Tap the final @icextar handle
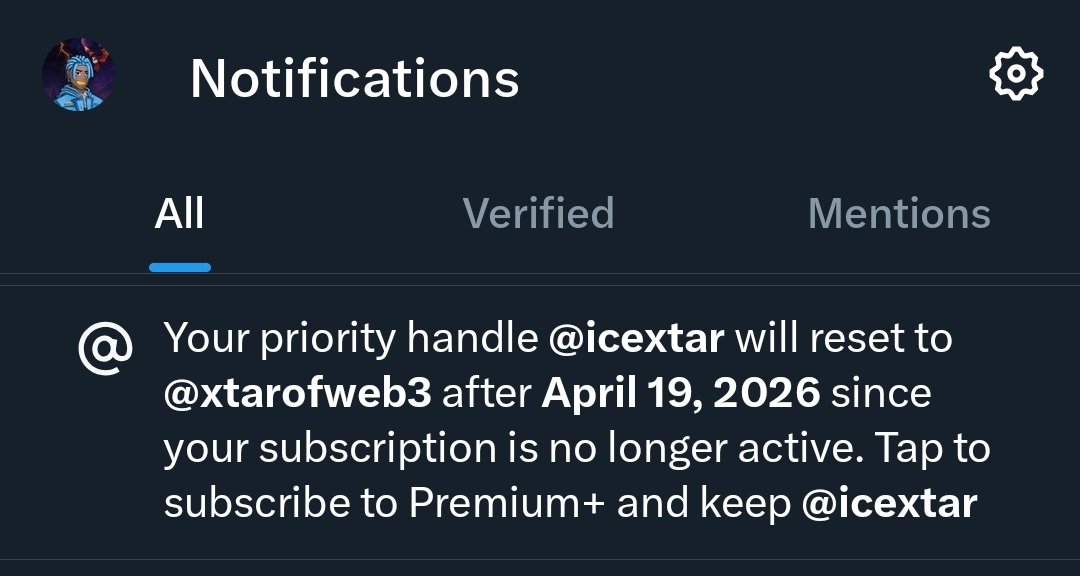Screen dimensions: 1080x576 (889, 504)
